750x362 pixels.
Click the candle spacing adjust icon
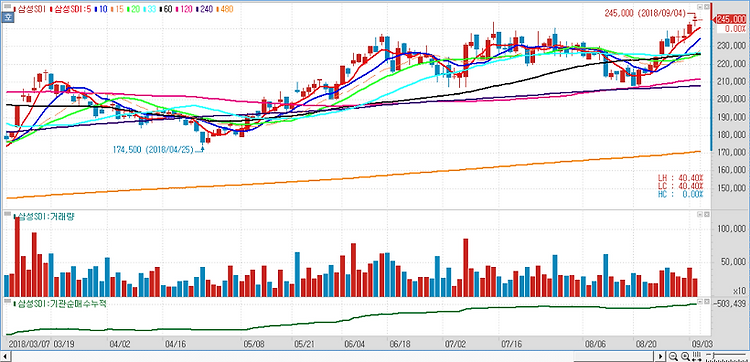click(696, 356)
